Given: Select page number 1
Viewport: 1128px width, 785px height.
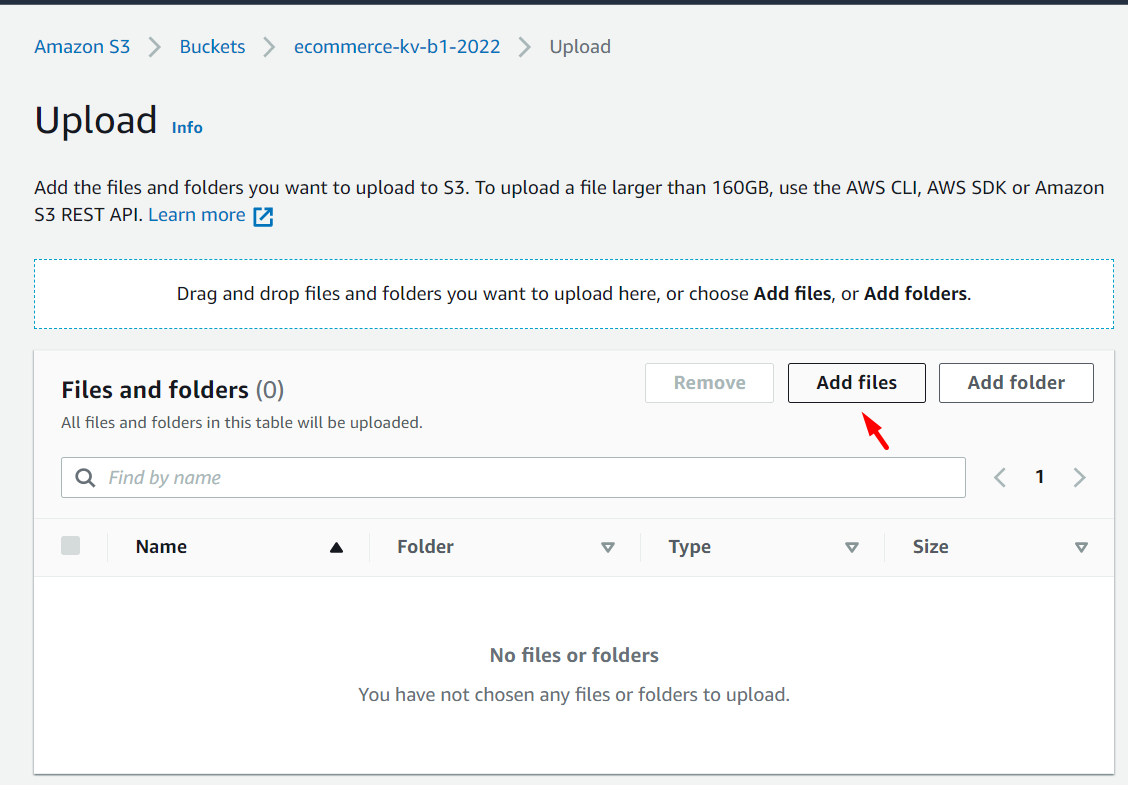Looking at the screenshot, I should click(1040, 477).
